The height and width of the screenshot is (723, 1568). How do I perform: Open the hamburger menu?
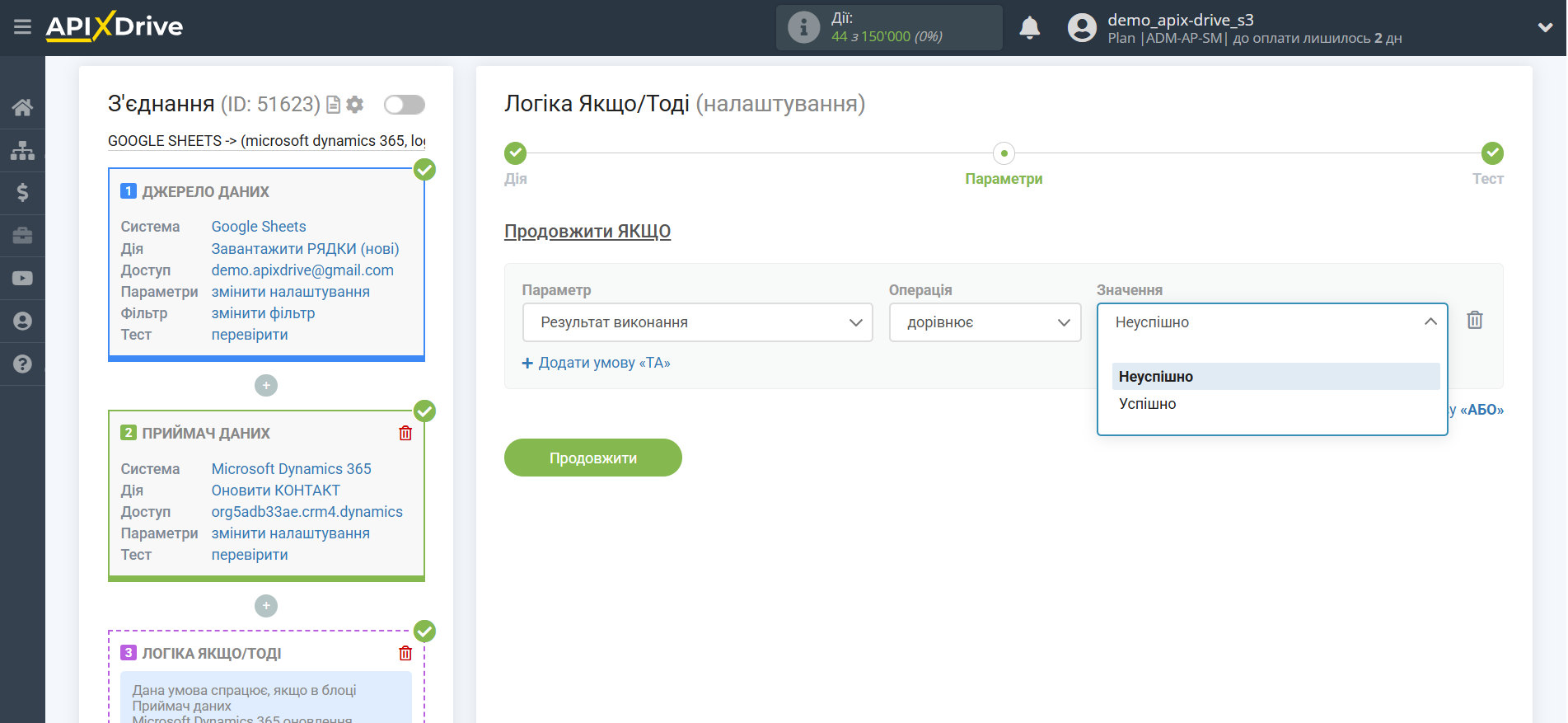tap(22, 27)
